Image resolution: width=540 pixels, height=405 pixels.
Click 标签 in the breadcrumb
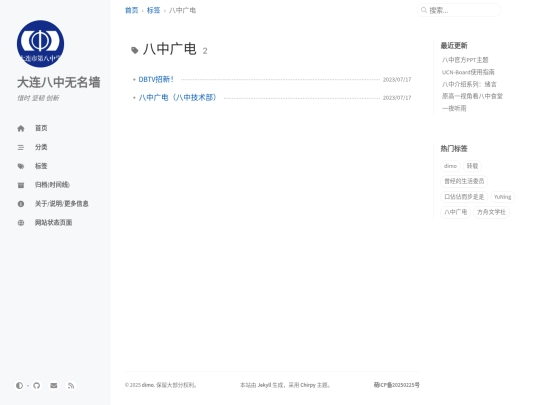tap(153, 10)
